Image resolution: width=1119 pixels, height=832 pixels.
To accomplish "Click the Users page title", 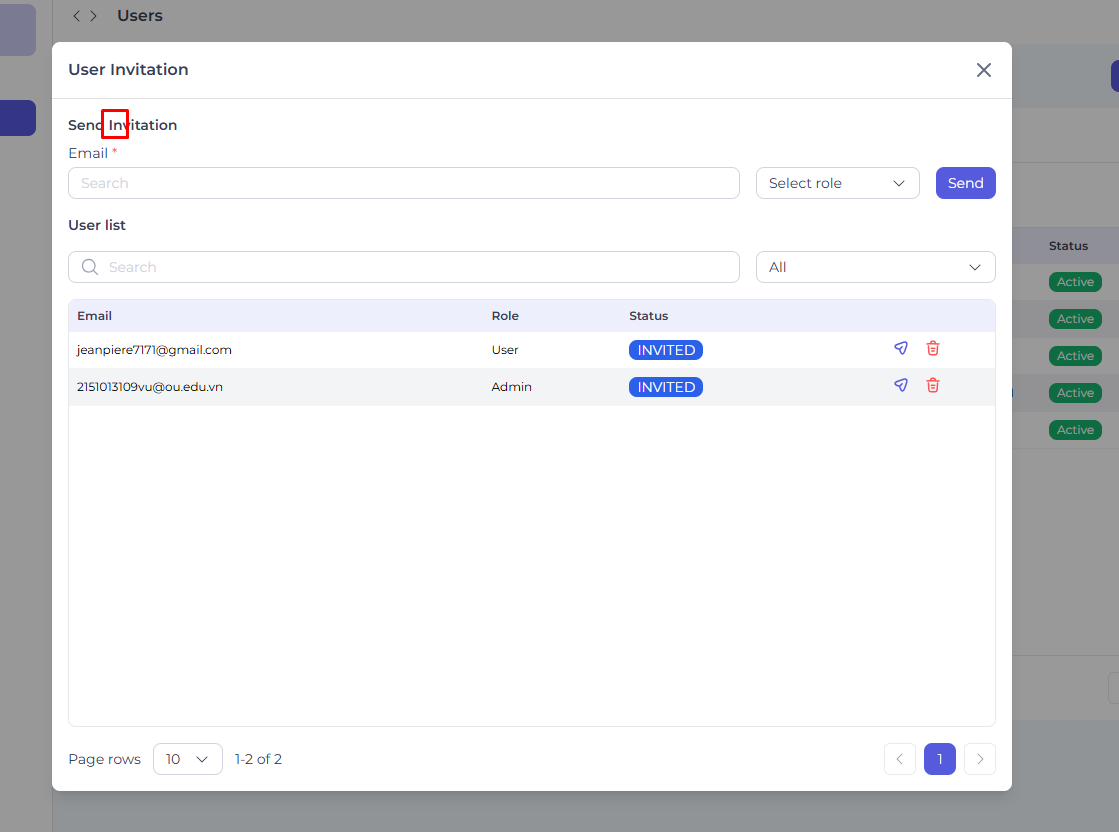I will tap(140, 16).
